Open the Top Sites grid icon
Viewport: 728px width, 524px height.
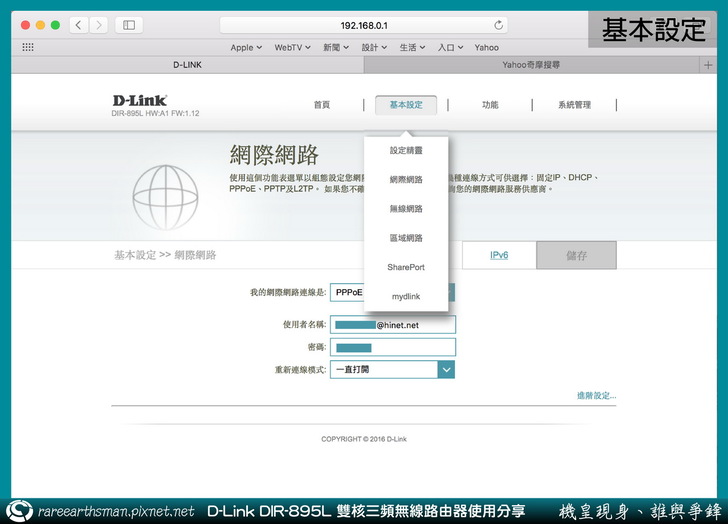[x=28, y=47]
